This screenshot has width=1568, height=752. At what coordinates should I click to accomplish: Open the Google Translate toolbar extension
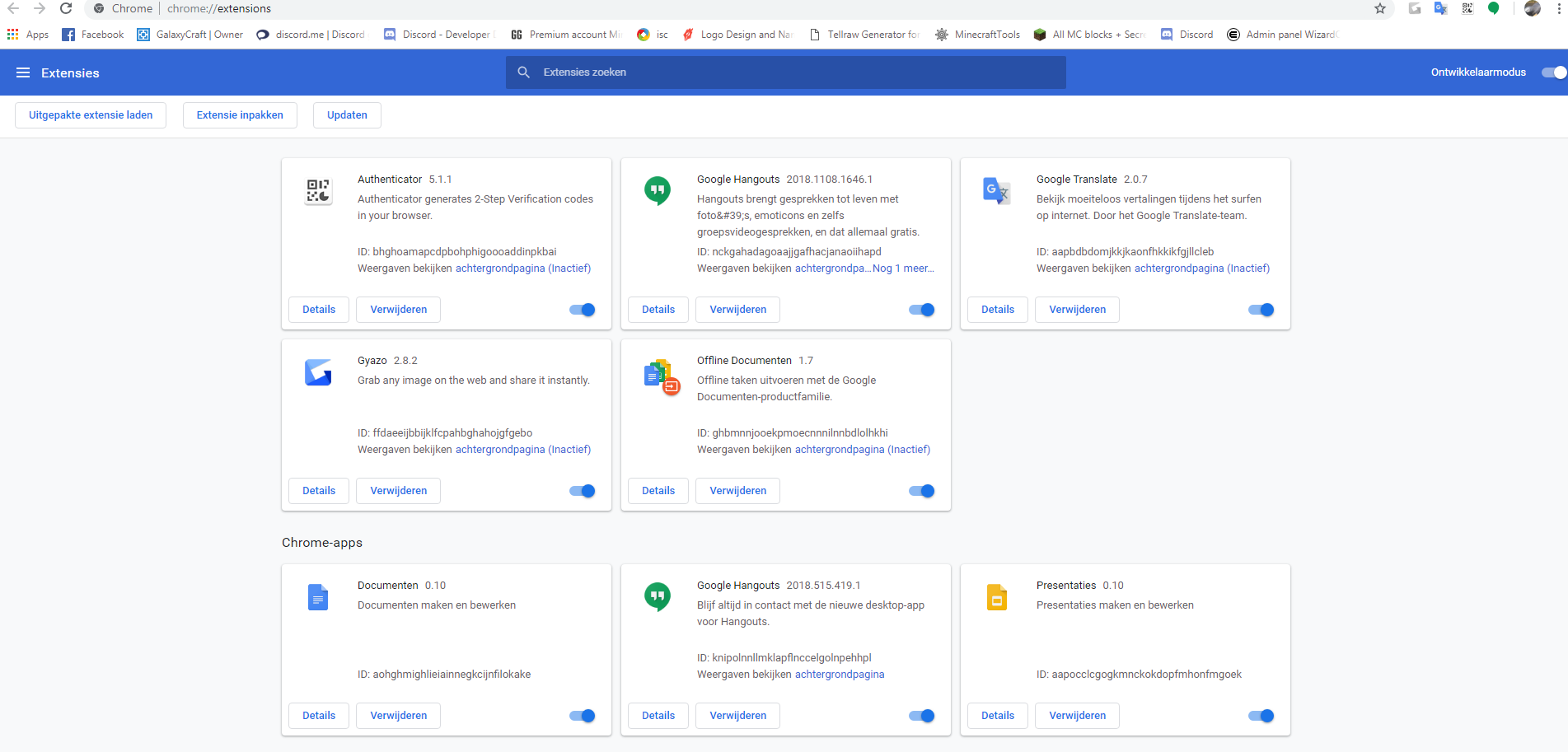[x=1441, y=8]
